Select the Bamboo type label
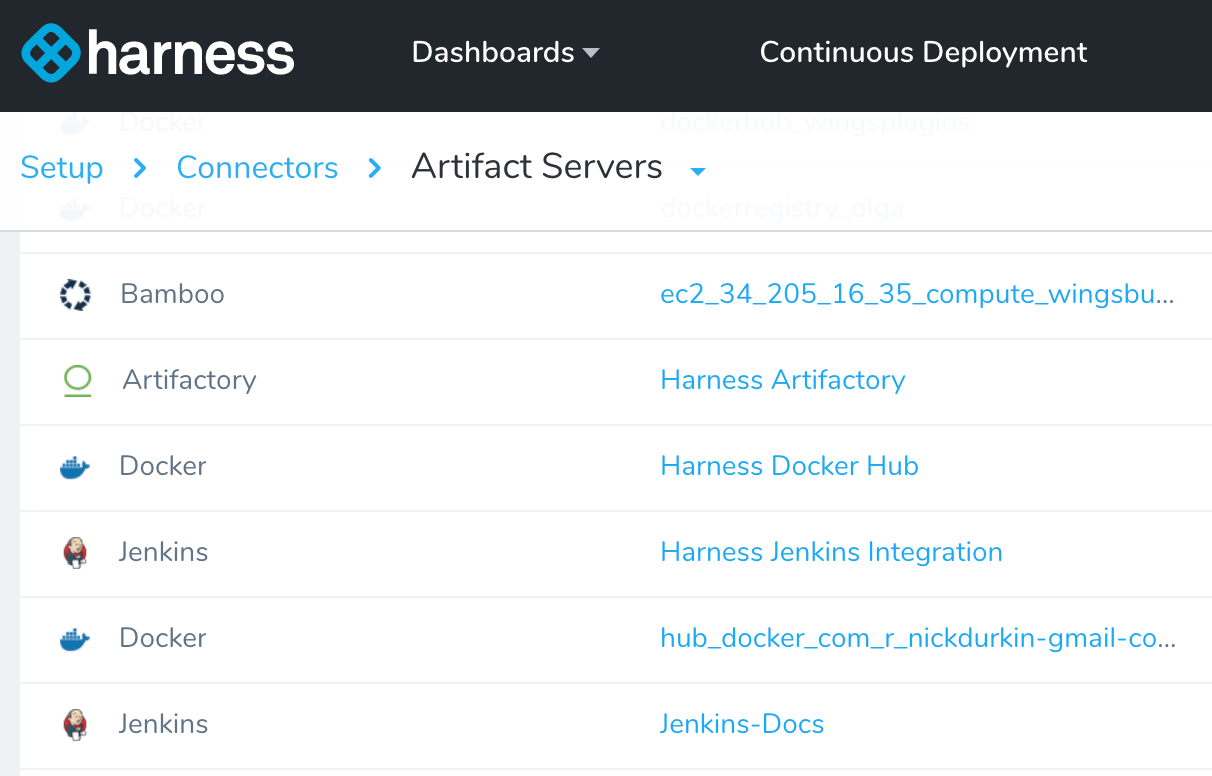This screenshot has height=776, width=1212. 172,294
